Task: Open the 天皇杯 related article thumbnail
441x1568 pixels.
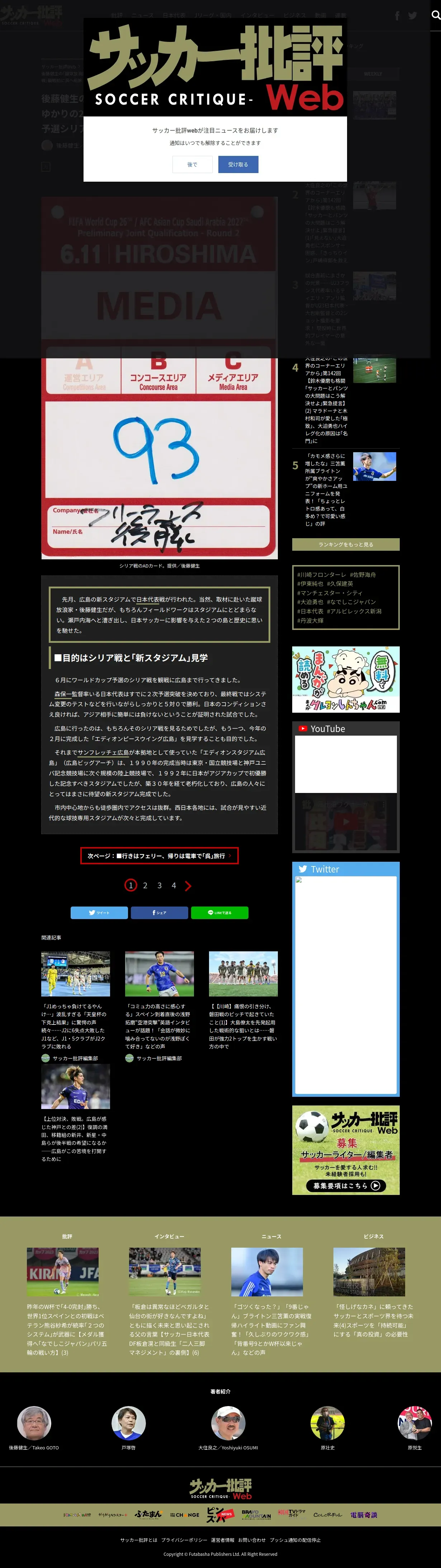Action: point(76,974)
